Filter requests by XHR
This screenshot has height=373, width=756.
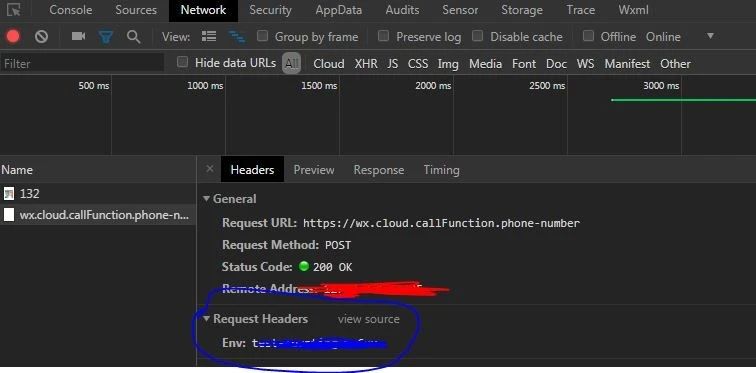[366, 64]
